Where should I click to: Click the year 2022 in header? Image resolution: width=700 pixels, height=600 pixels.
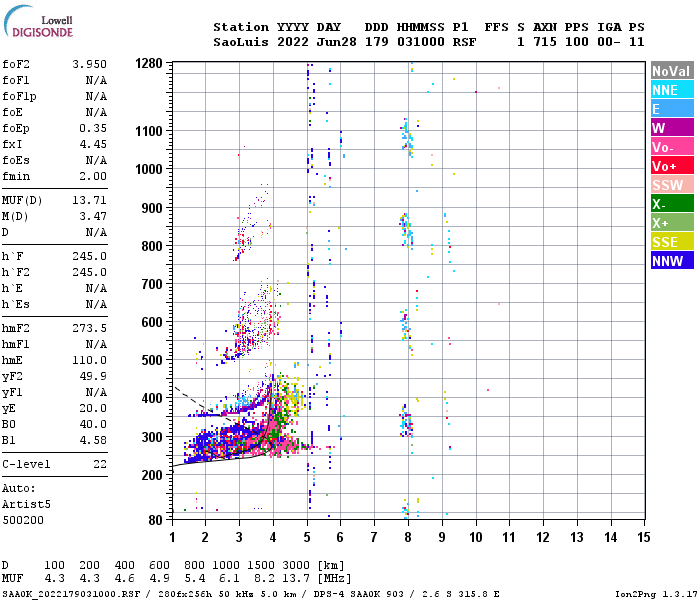(x=293, y=42)
